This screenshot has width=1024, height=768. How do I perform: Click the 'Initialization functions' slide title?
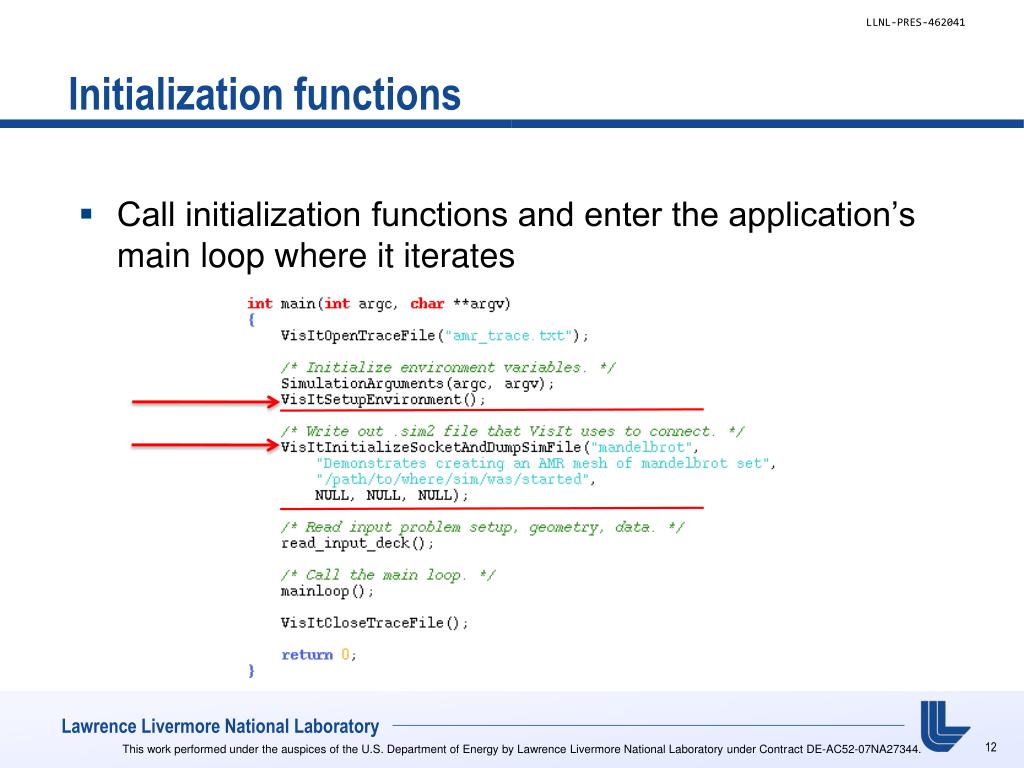coord(264,95)
